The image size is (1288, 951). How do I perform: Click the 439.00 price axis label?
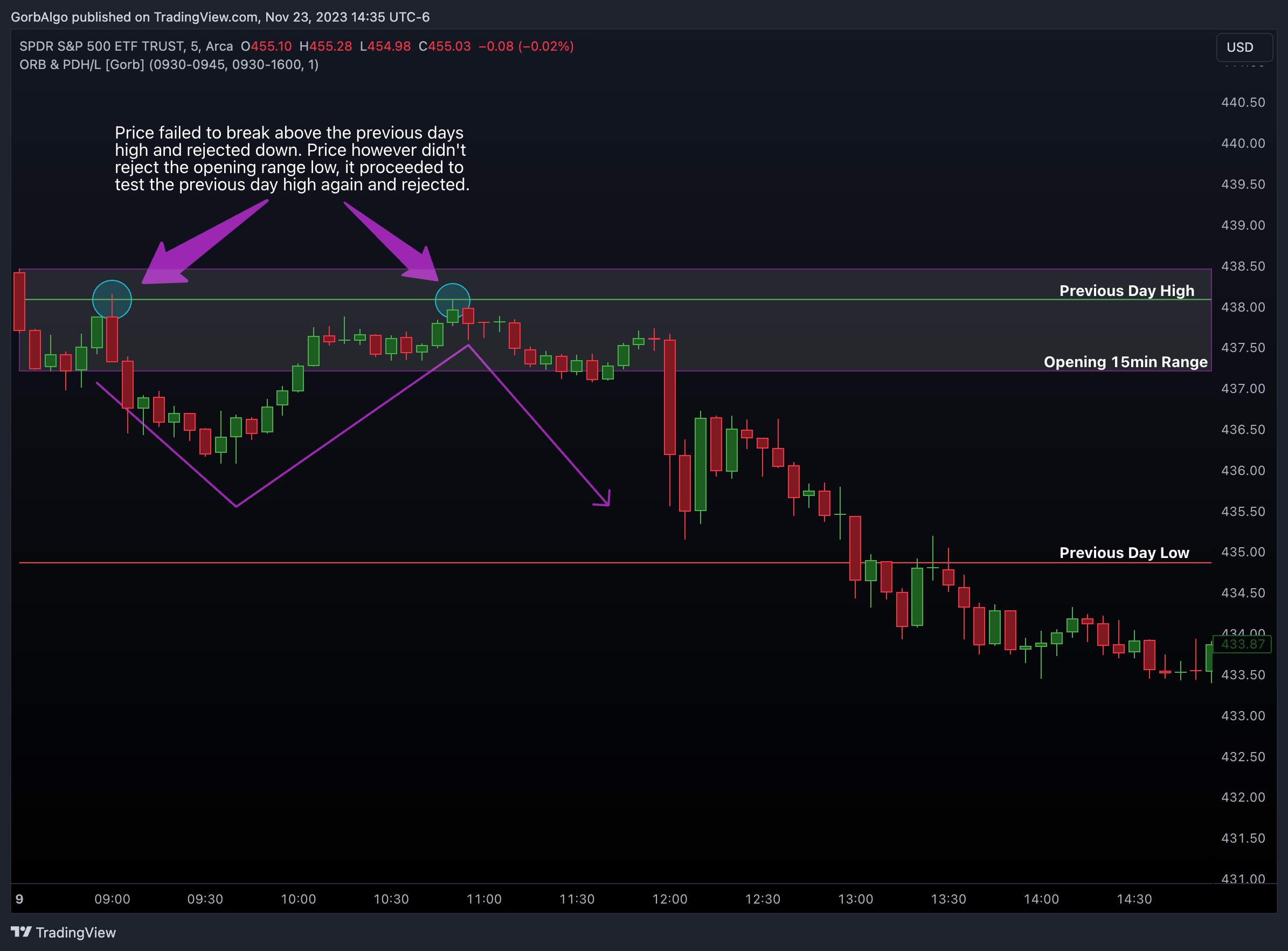(x=1243, y=225)
